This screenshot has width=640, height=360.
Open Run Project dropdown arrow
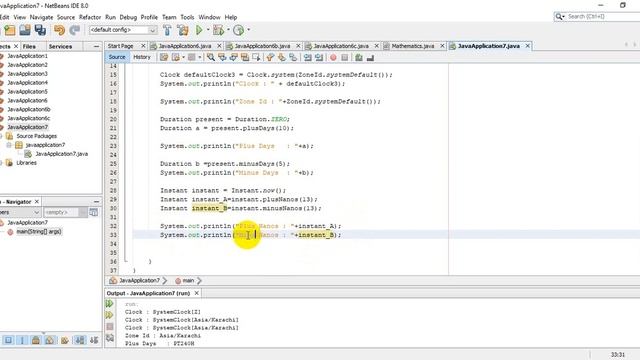coord(208,30)
